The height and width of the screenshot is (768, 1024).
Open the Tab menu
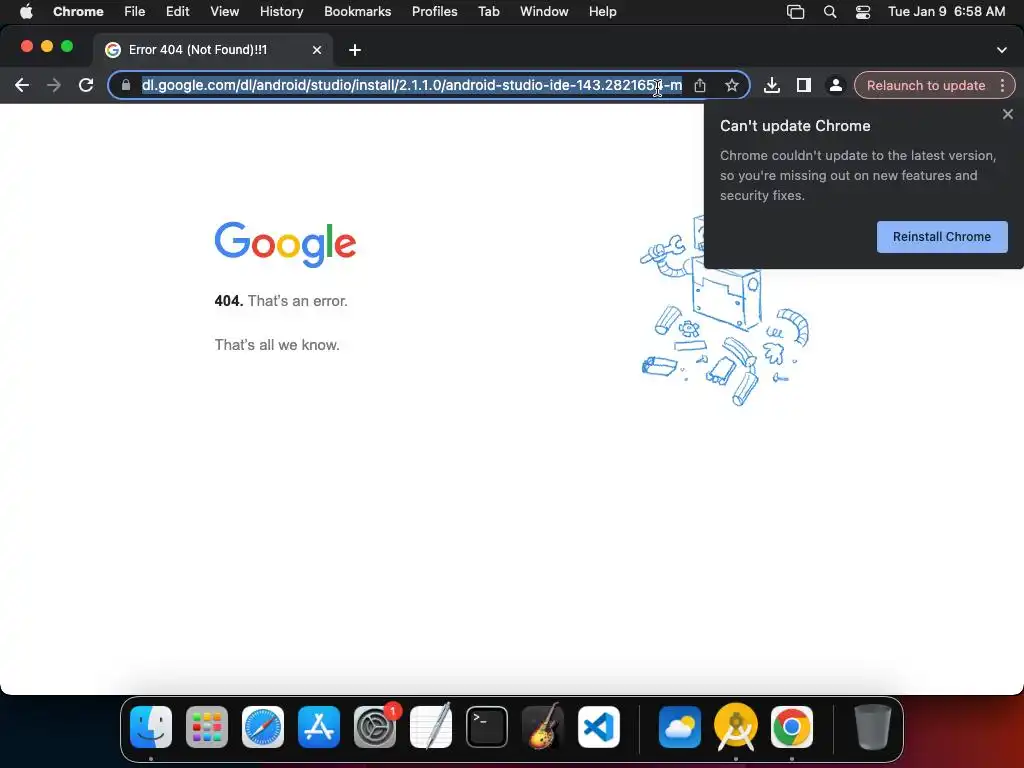point(488,11)
